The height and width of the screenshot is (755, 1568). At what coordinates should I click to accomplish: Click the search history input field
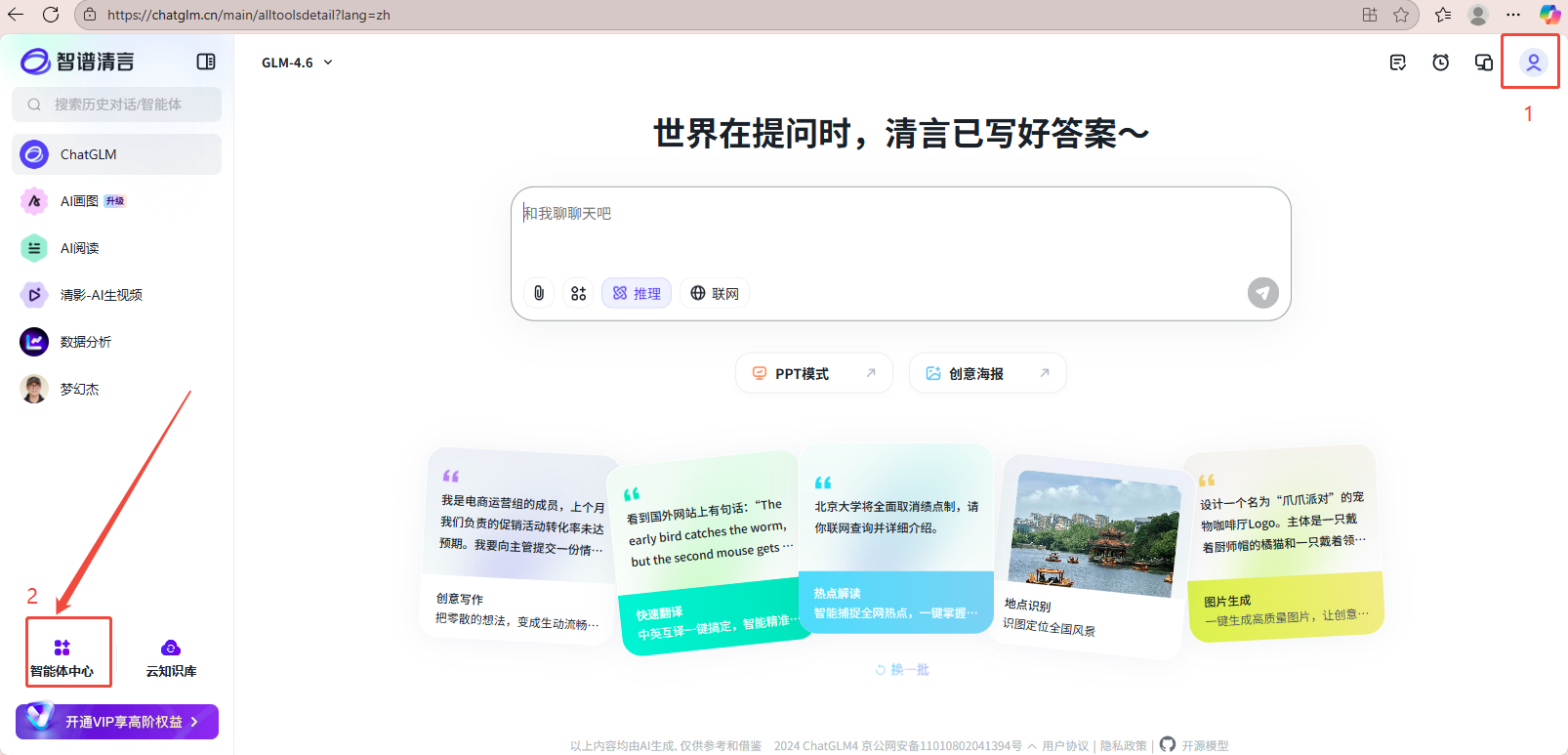coord(116,105)
